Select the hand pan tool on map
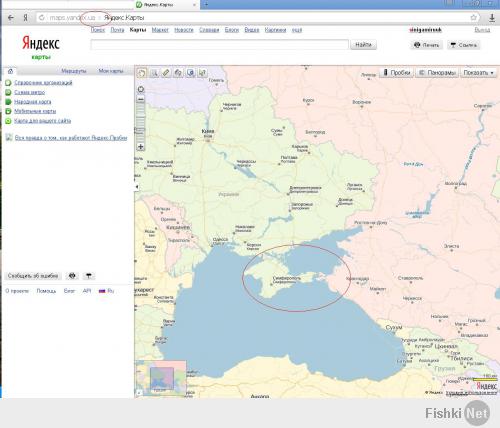Viewport: 500px width, 428px height. pyautogui.click(x=142, y=73)
